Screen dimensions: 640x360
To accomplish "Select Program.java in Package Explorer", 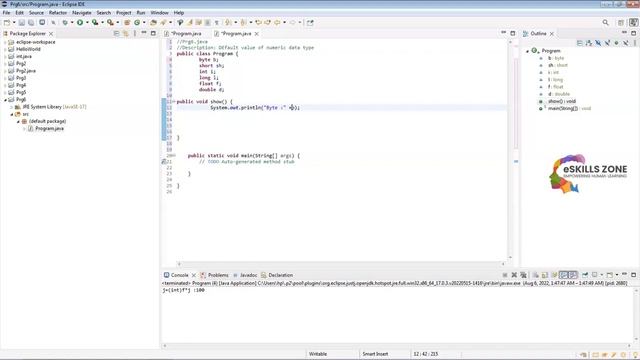I will point(49,129).
